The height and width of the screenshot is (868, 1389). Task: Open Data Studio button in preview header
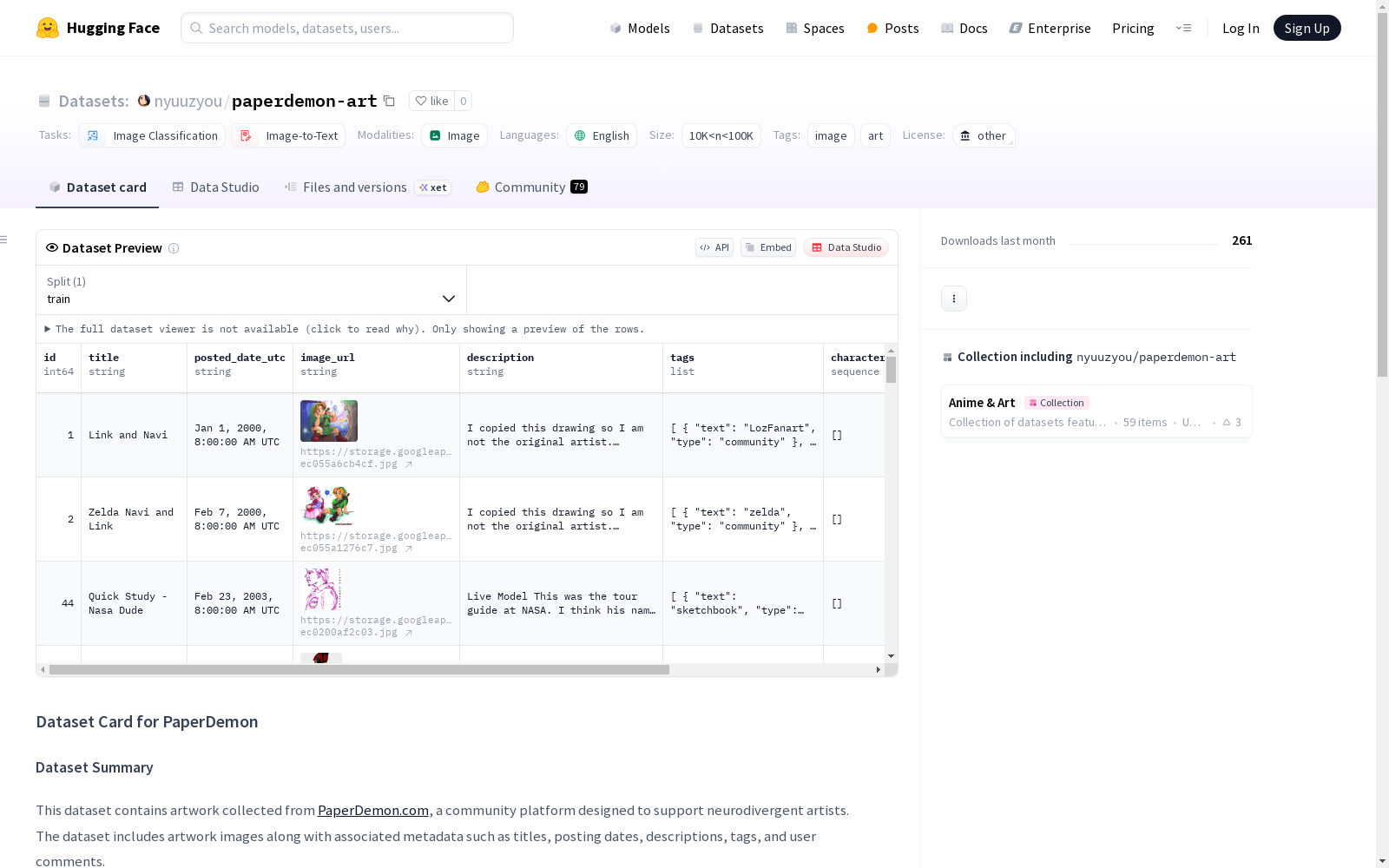click(x=846, y=247)
